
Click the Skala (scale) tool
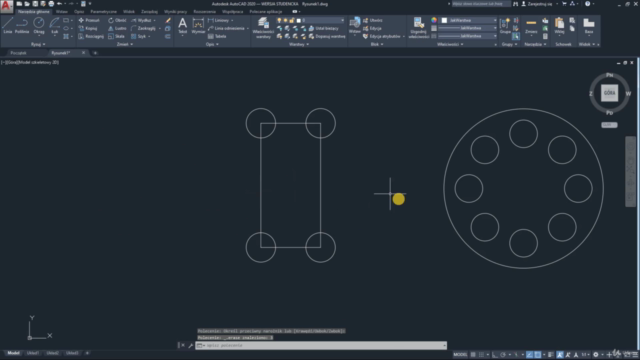point(117,36)
